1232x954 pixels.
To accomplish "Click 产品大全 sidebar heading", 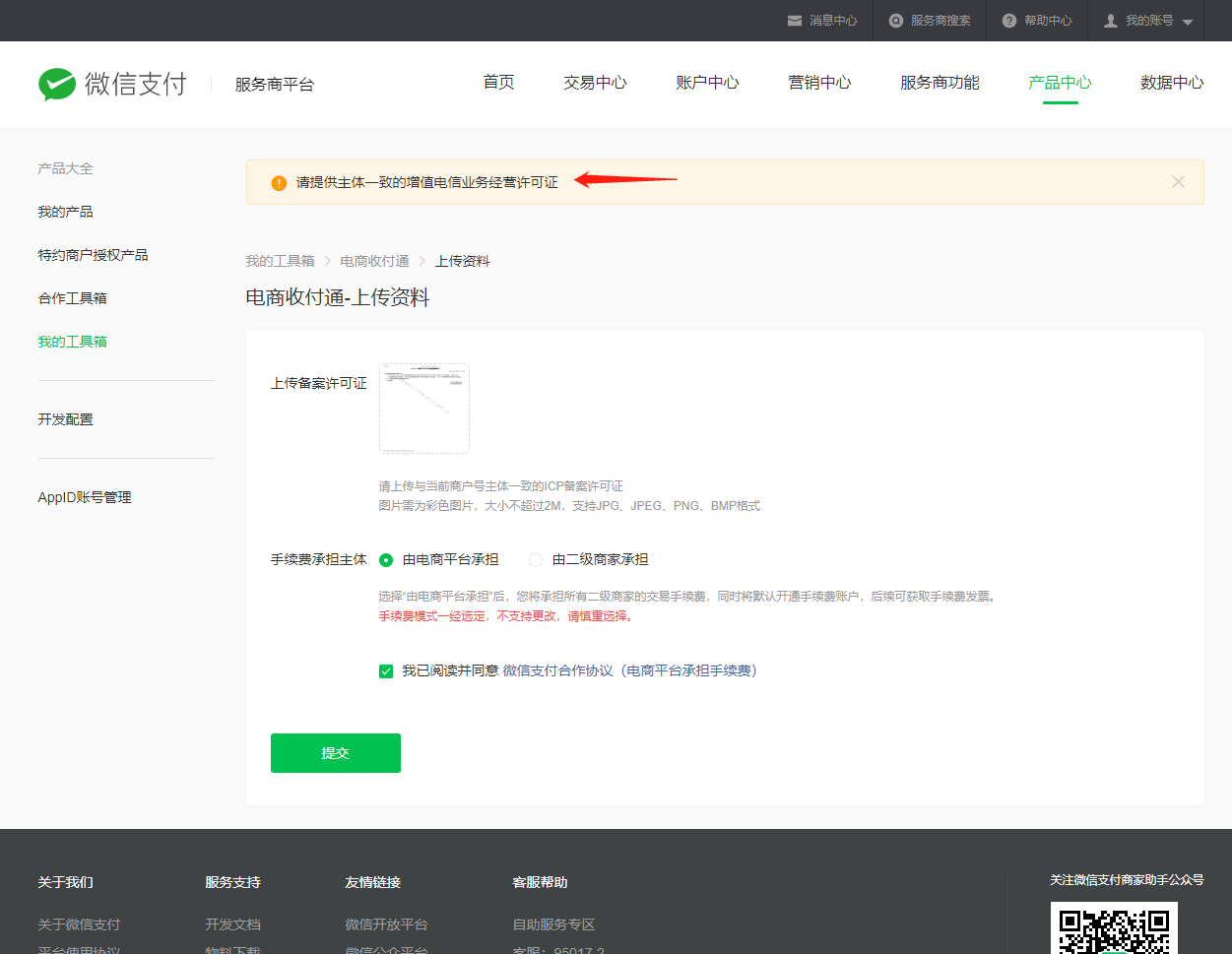I will tap(65, 168).
